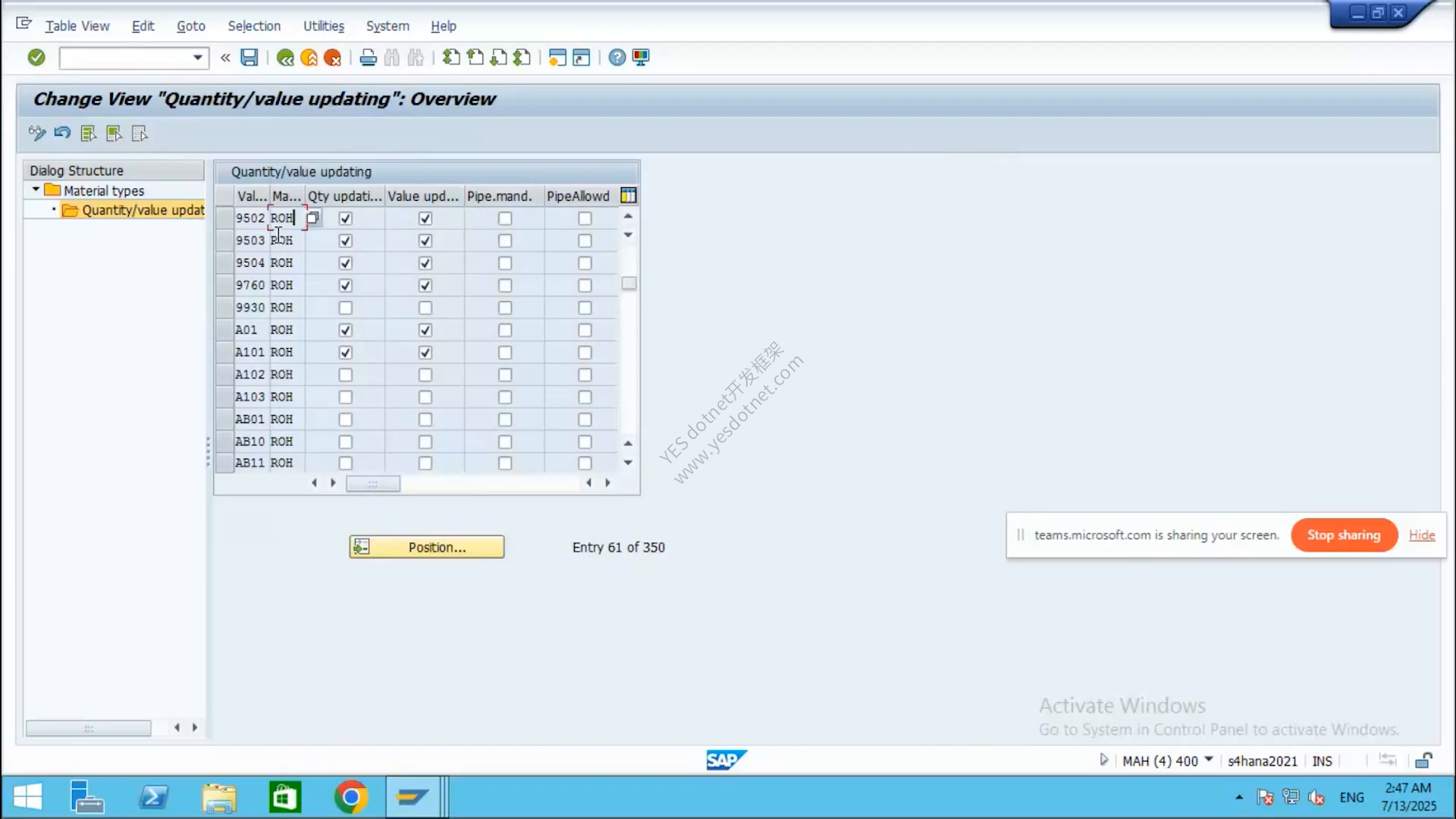Launch Chrome from the taskbar
The width and height of the screenshot is (1456, 819).
click(350, 797)
